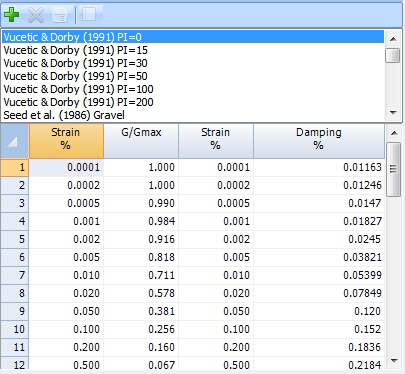
Task: Click the curve list scrollbar thumb
Action: point(393,56)
